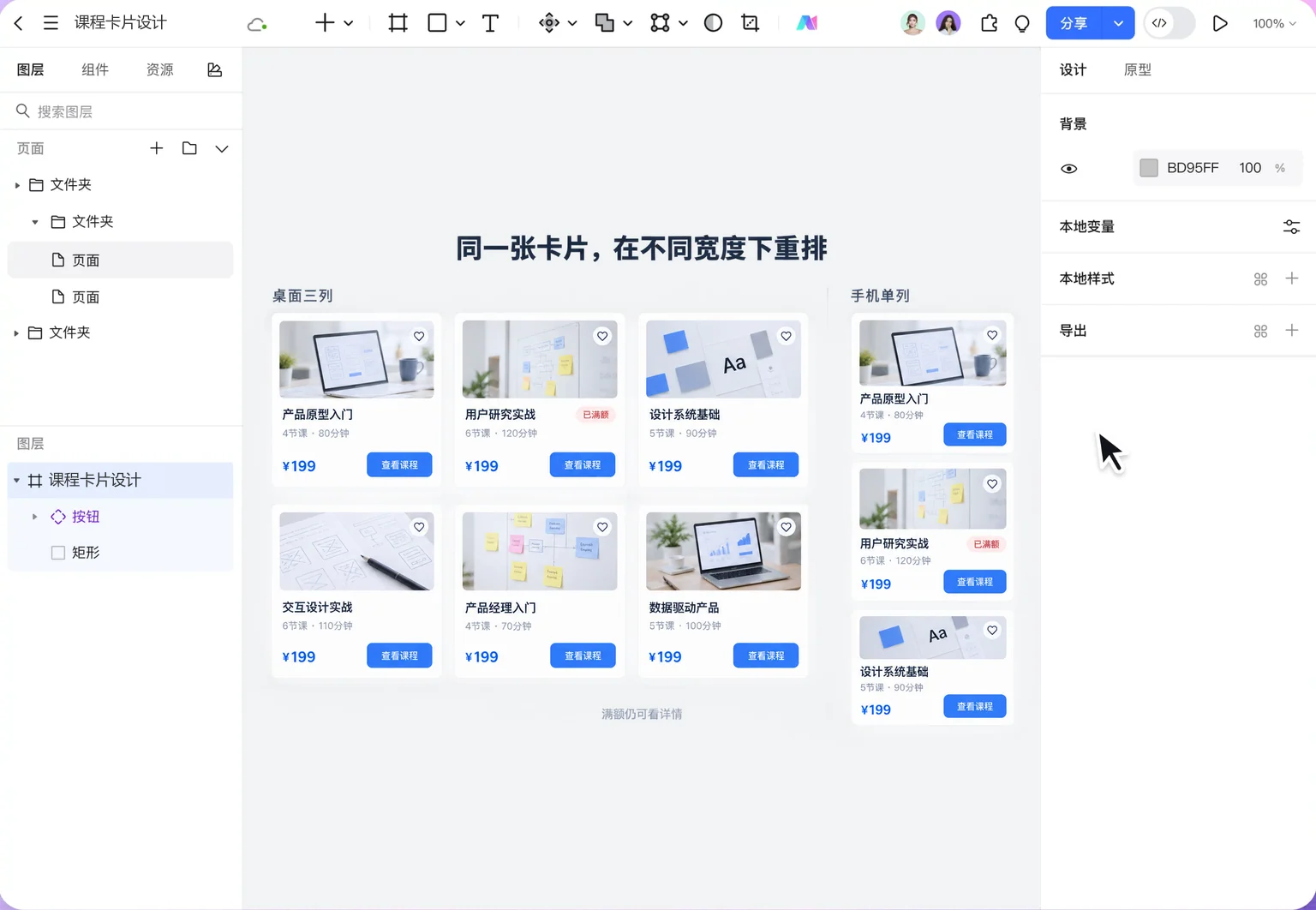Click 查看课程 on 交互设计实战 card
Image resolution: width=1316 pixels, height=910 pixels.
(399, 656)
